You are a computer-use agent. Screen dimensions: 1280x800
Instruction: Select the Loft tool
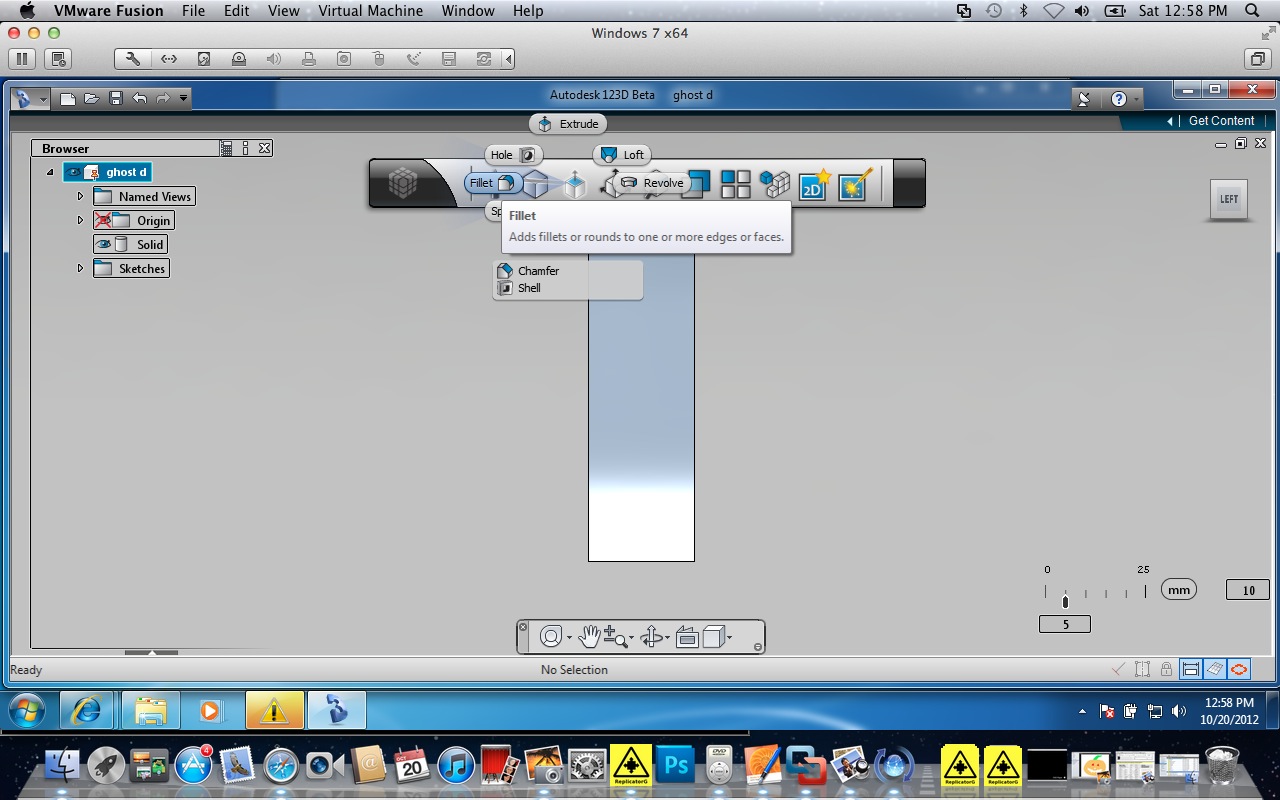pyautogui.click(x=622, y=155)
